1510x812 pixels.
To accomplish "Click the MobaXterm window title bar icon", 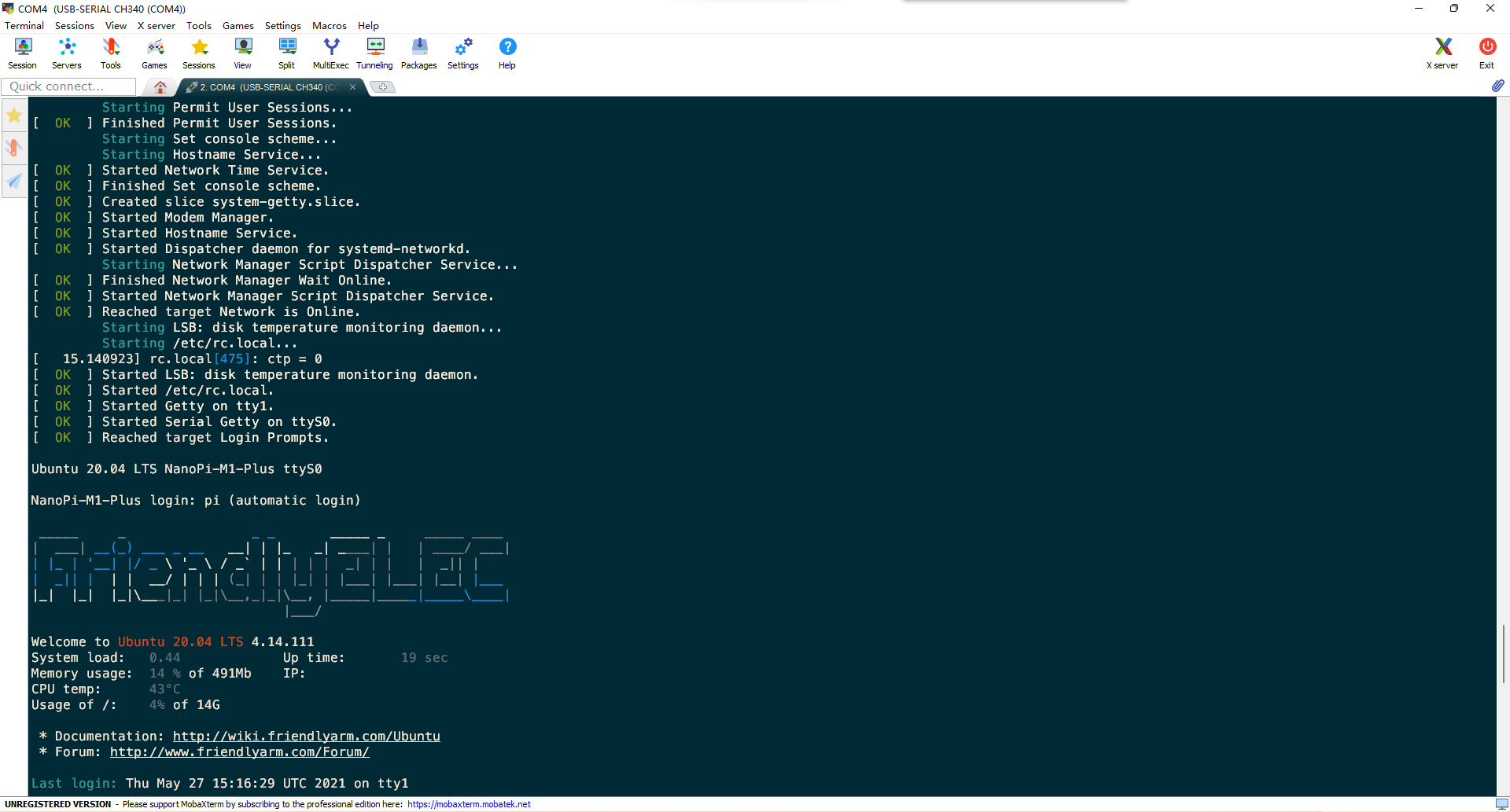I will point(9,9).
